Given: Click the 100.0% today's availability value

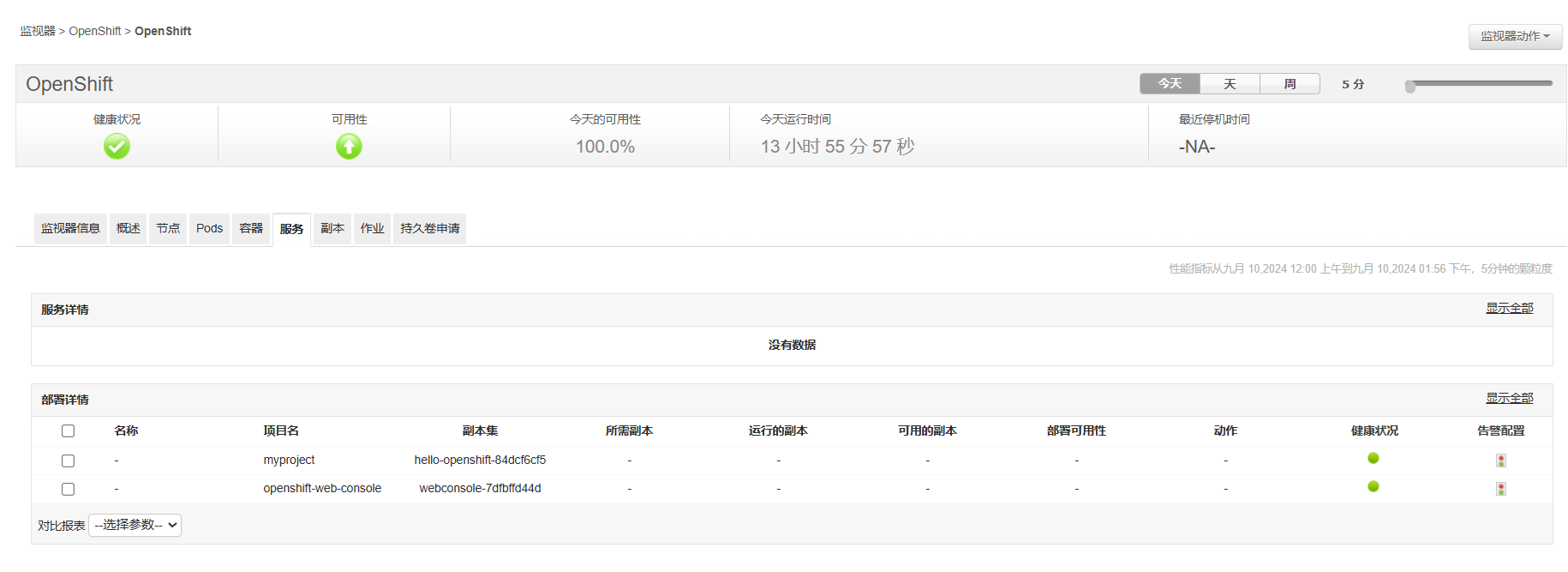Looking at the screenshot, I should 605,147.
